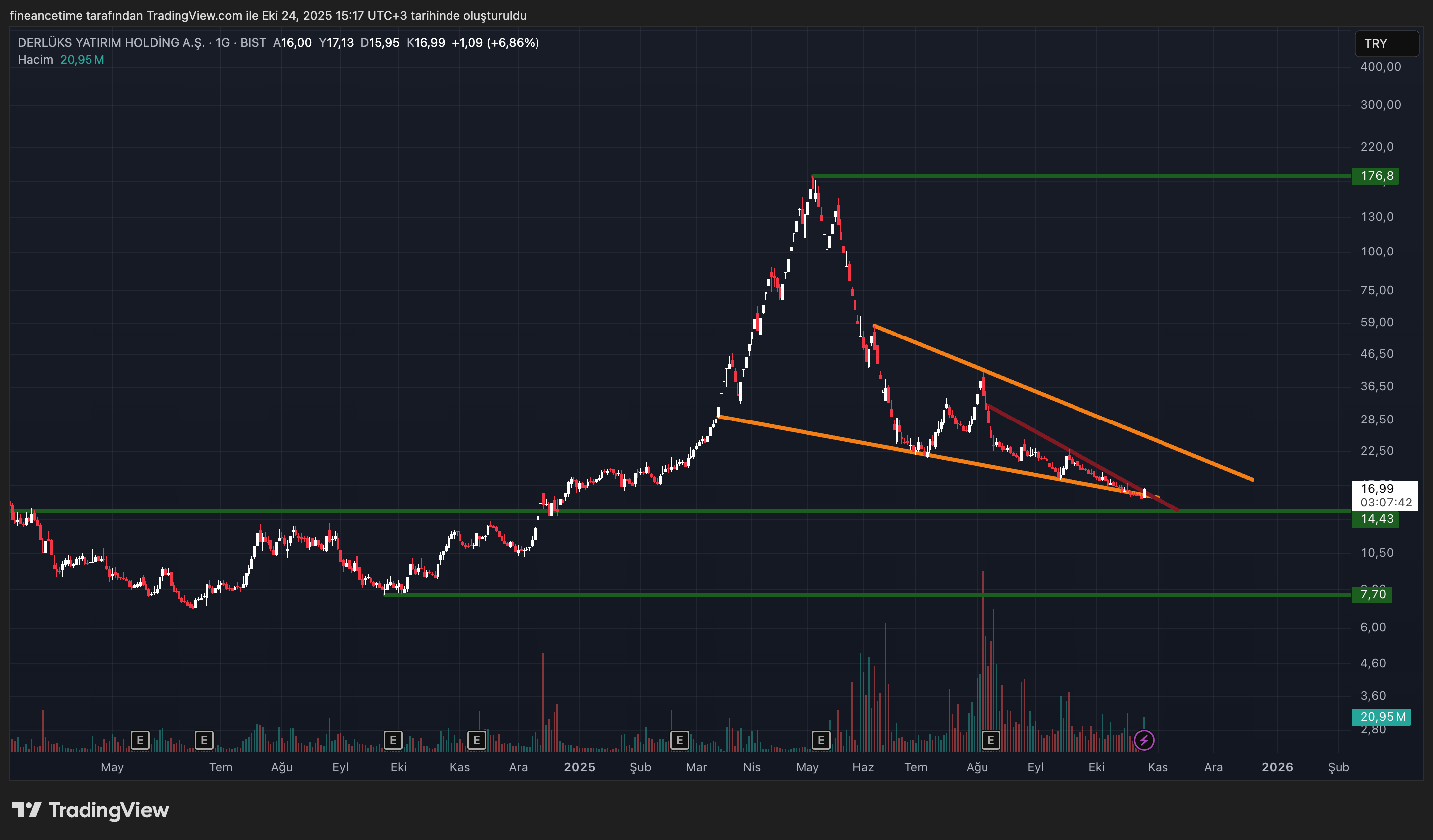Image resolution: width=1433 pixels, height=840 pixels.
Task: Click the earnings E marker just before Tem 2024
Action: (204, 740)
